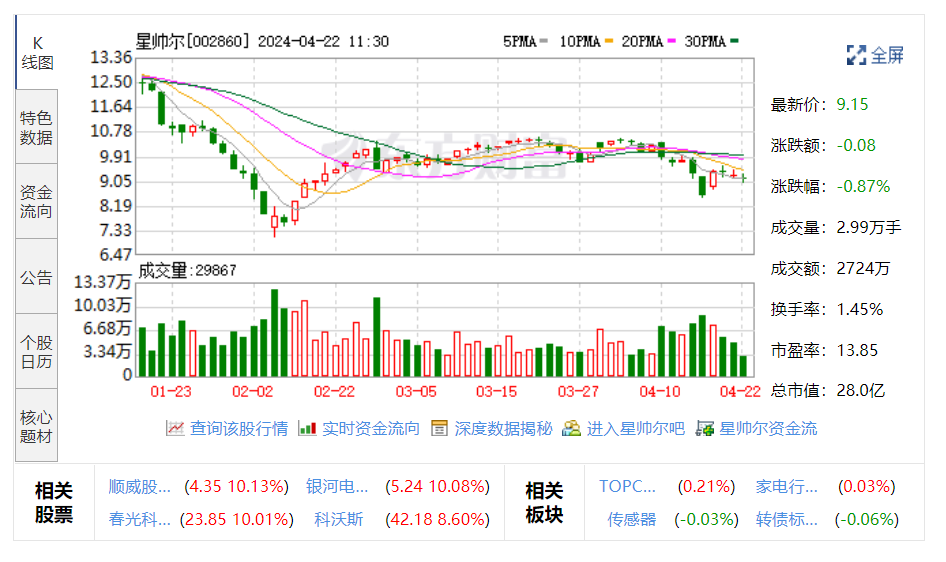Click the chart icon beside 查询该股行情

click(175, 428)
